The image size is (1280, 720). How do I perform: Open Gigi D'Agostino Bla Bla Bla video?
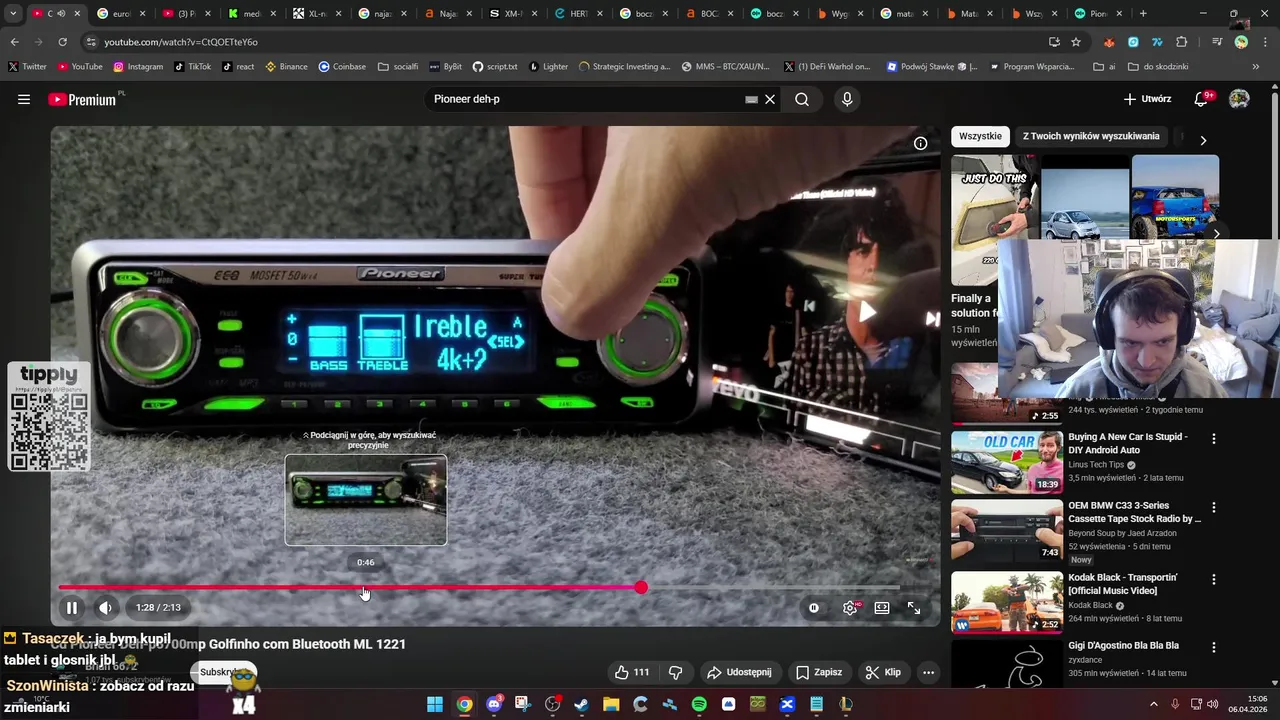coord(1123,646)
